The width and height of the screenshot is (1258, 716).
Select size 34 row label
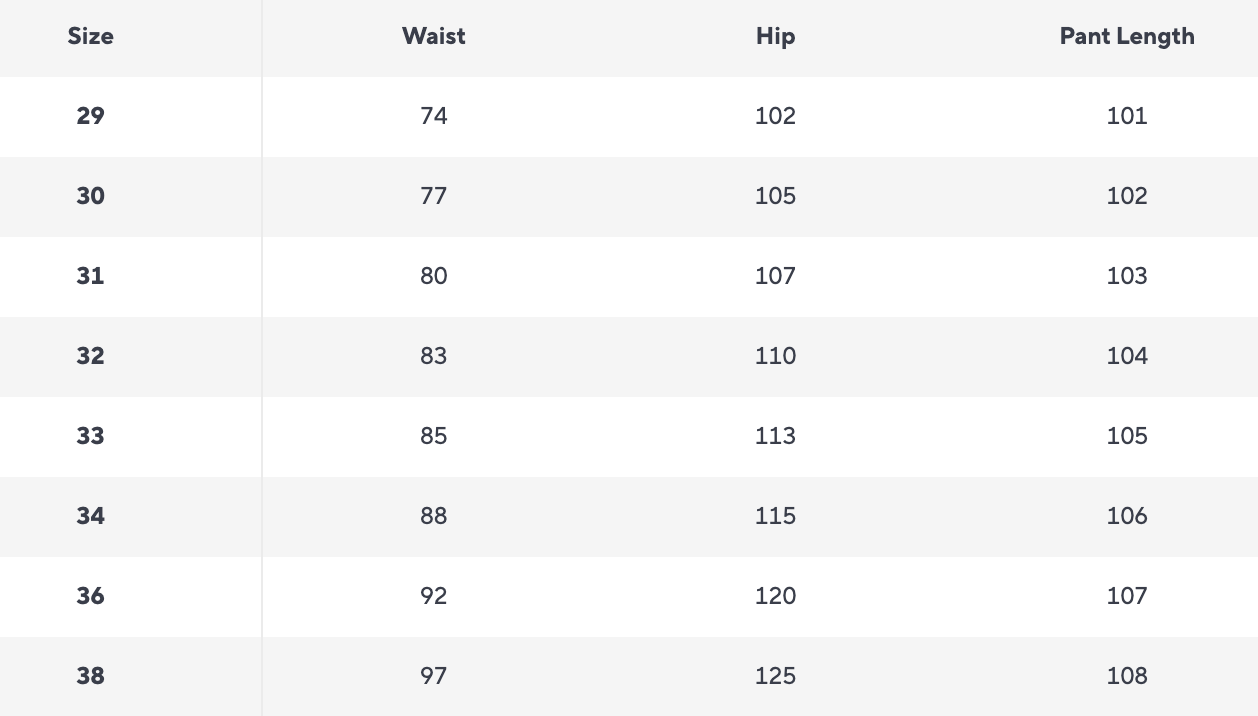point(90,516)
